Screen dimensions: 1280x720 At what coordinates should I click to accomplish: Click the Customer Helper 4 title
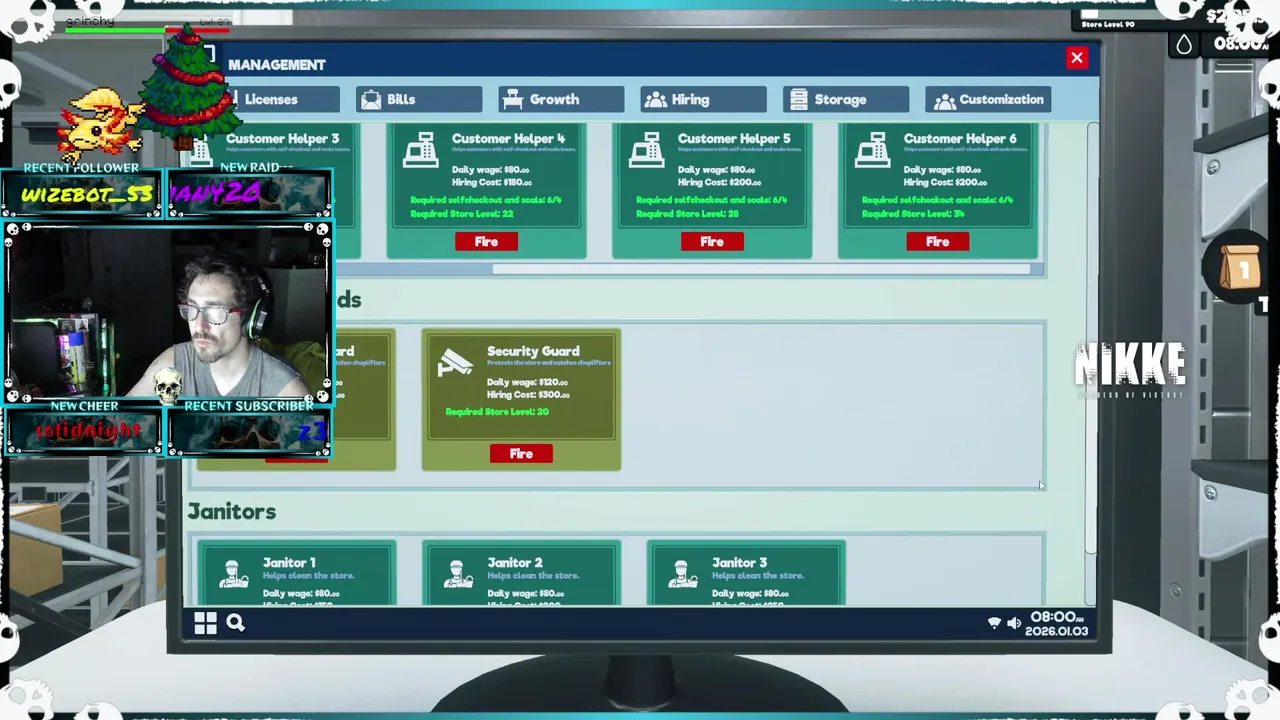[x=508, y=139]
